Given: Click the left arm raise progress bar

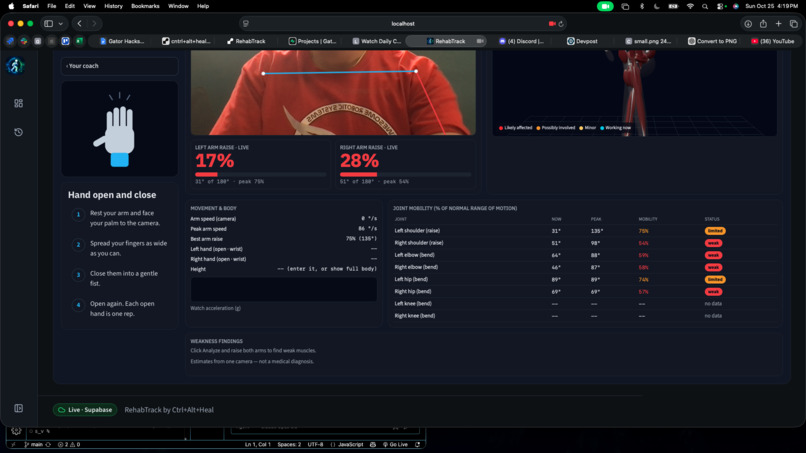Looking at the screenshot, I should point(261,175).
